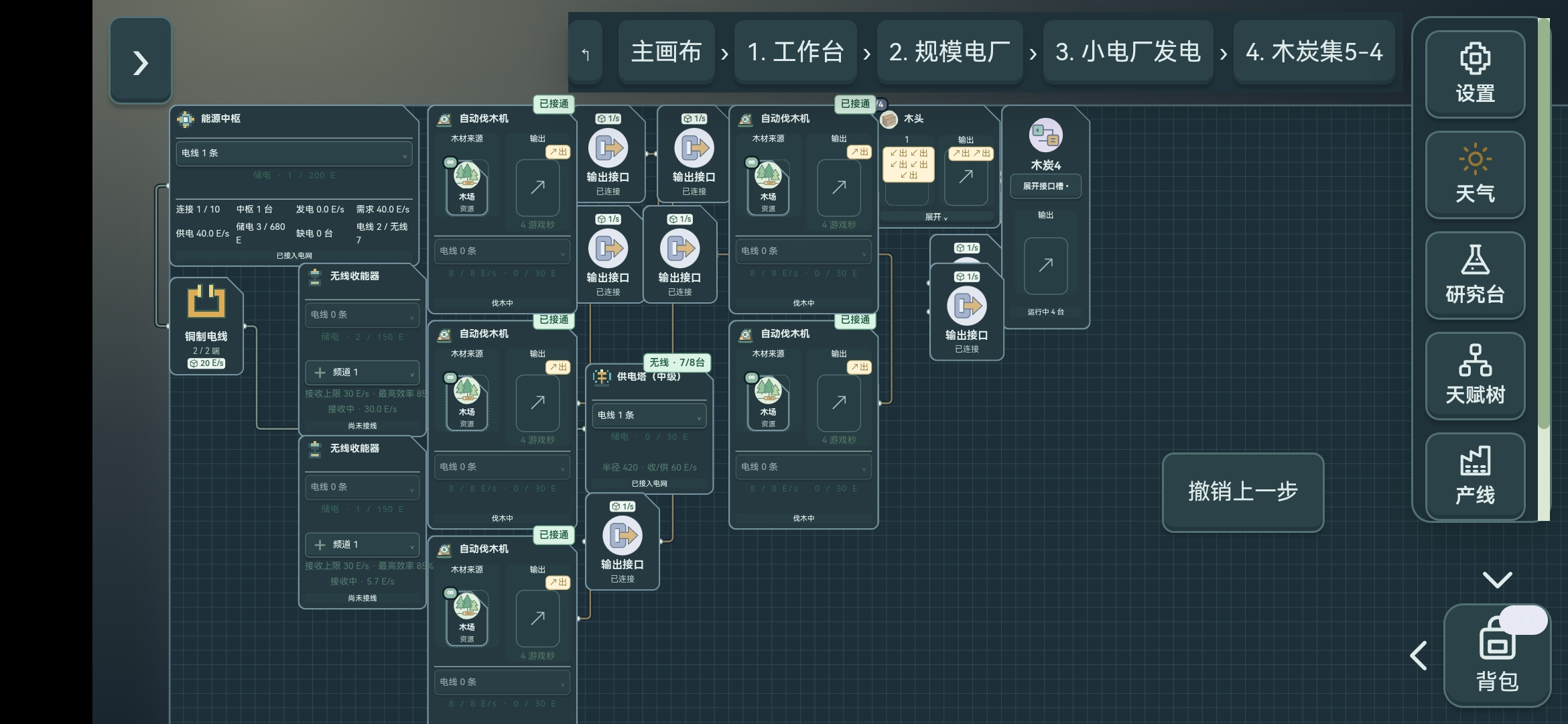Open 频道 1 dropdown in top 无线收能器
Viewport: 1568px width, 724px height.
coord(363,372)
